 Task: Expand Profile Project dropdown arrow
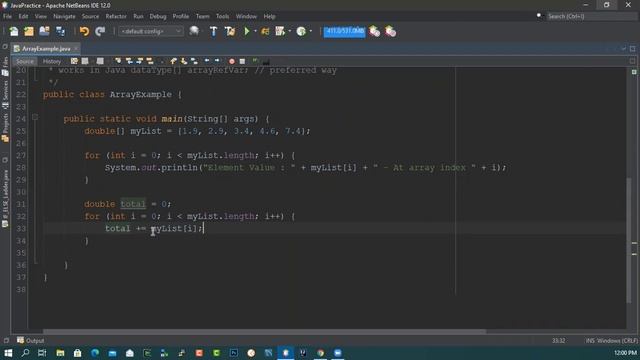[x=289, y=31]
